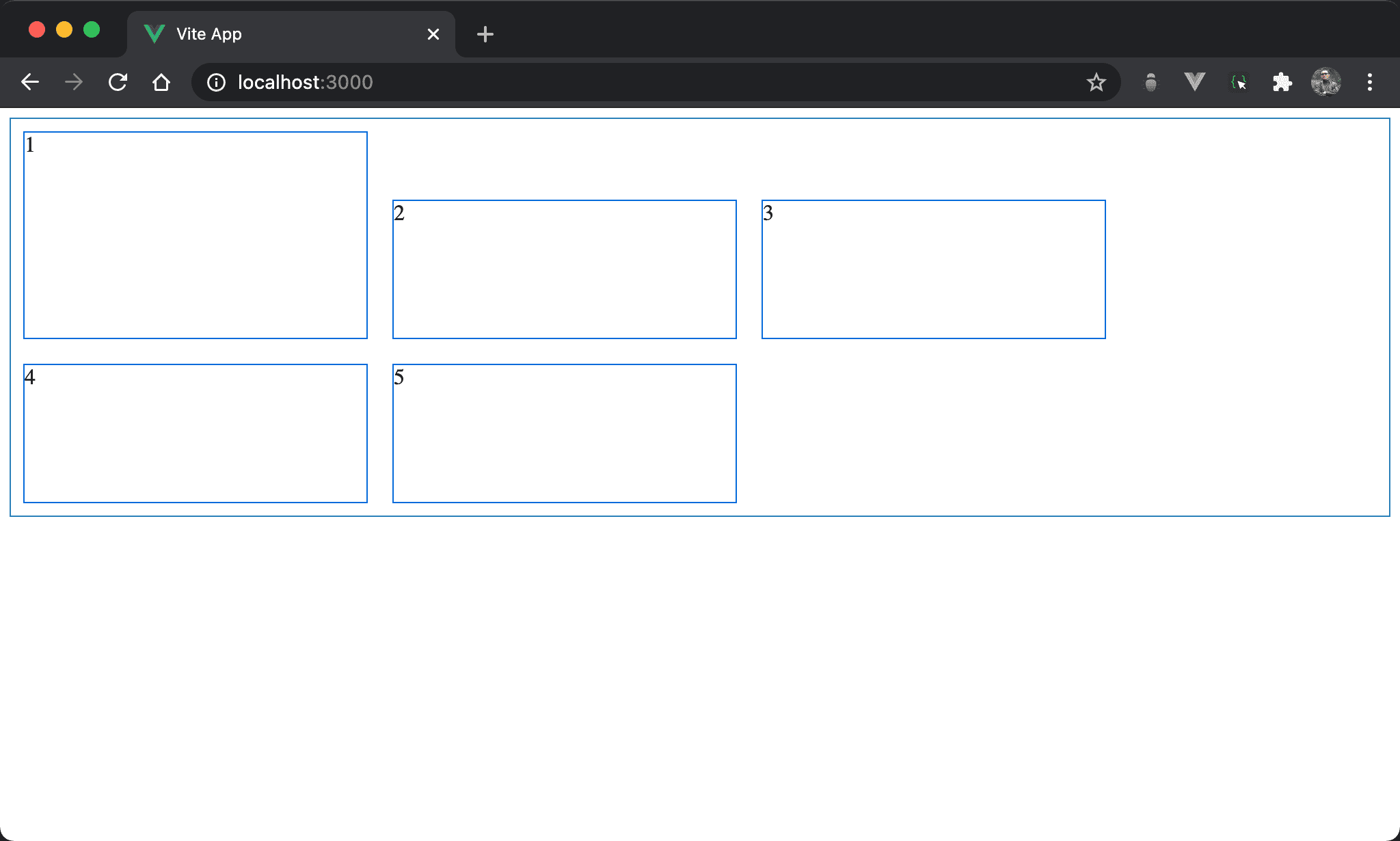The height and width of the screenshot is (841, 1400).
Task: Reload the localhost page
Action: point(118,82)
